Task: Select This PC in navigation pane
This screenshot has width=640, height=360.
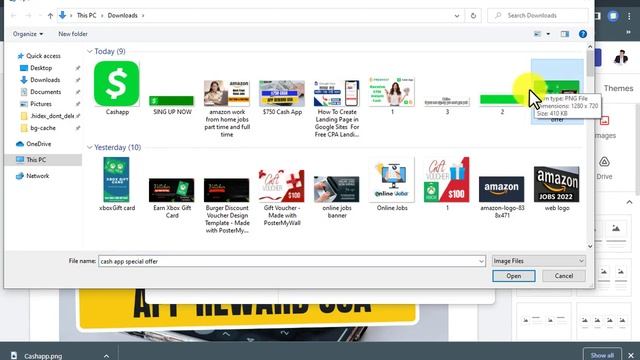Action: pyautogui.click(x=36, y=160)
